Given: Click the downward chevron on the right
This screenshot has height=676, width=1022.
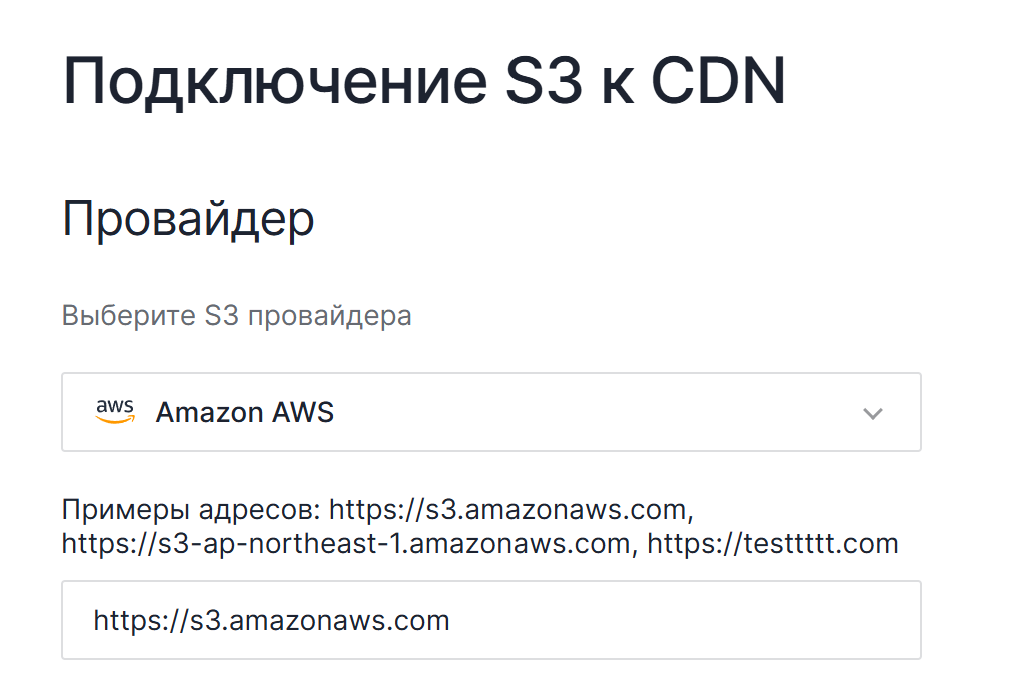Looking at the screenshot, I should [873, 412].
